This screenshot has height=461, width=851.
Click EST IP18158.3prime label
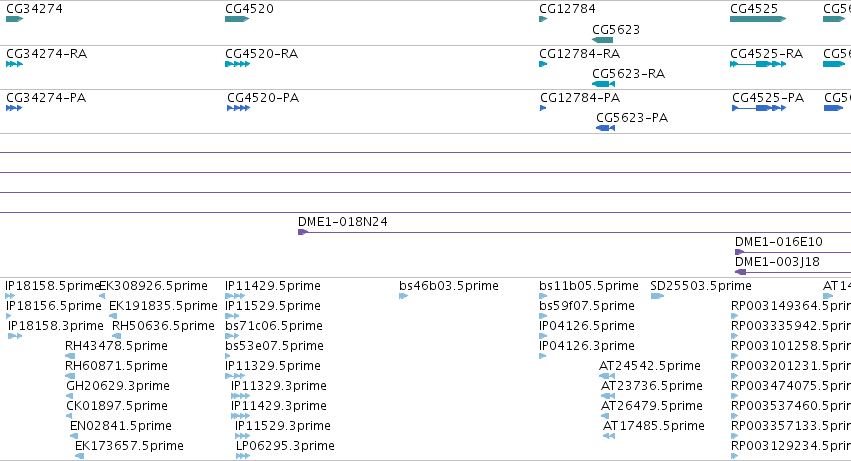tap(56, 326)
